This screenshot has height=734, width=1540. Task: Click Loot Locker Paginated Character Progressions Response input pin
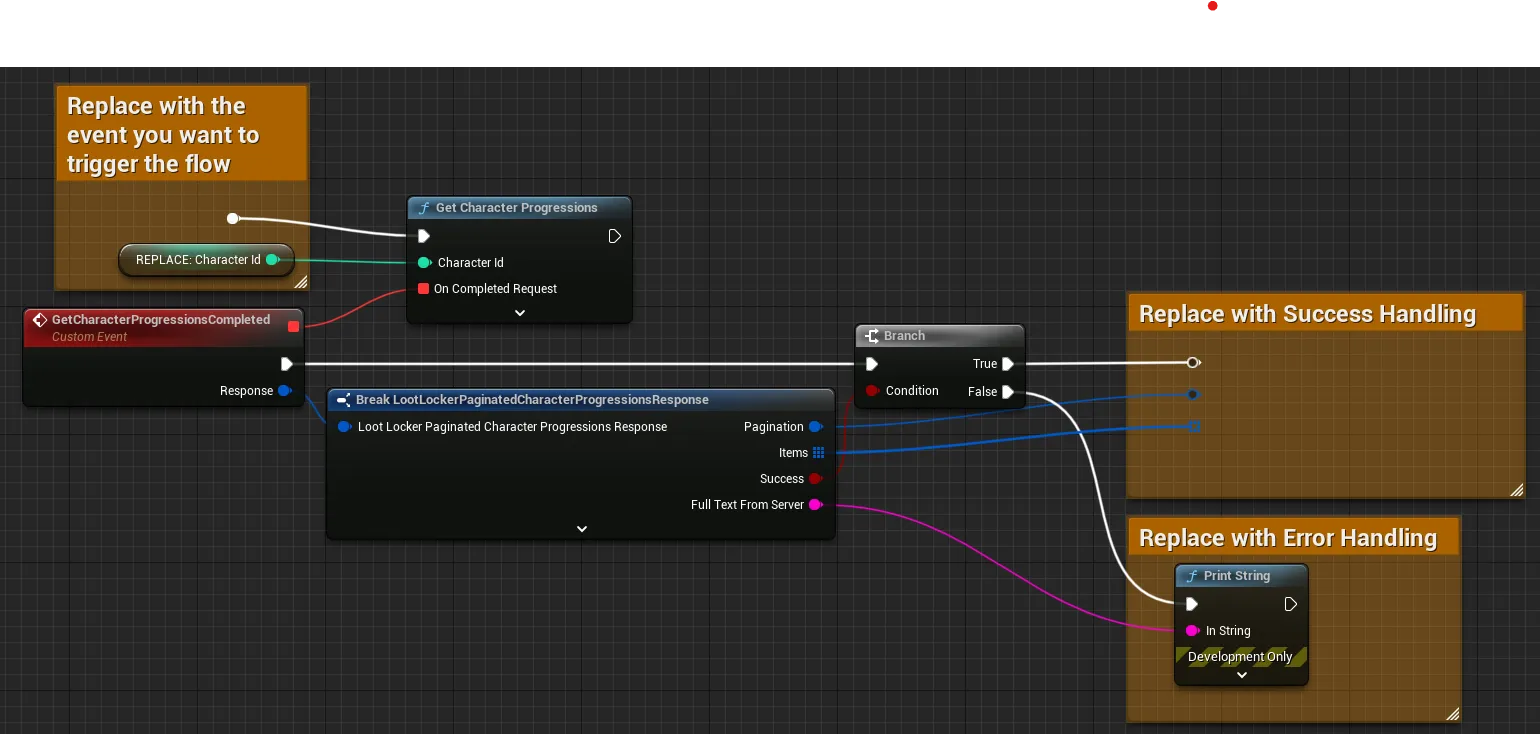click(344, 427)
